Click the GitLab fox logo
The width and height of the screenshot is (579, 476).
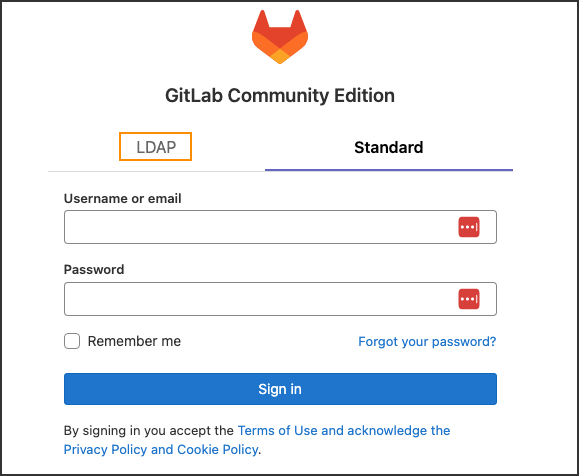(x=280, y=37)
